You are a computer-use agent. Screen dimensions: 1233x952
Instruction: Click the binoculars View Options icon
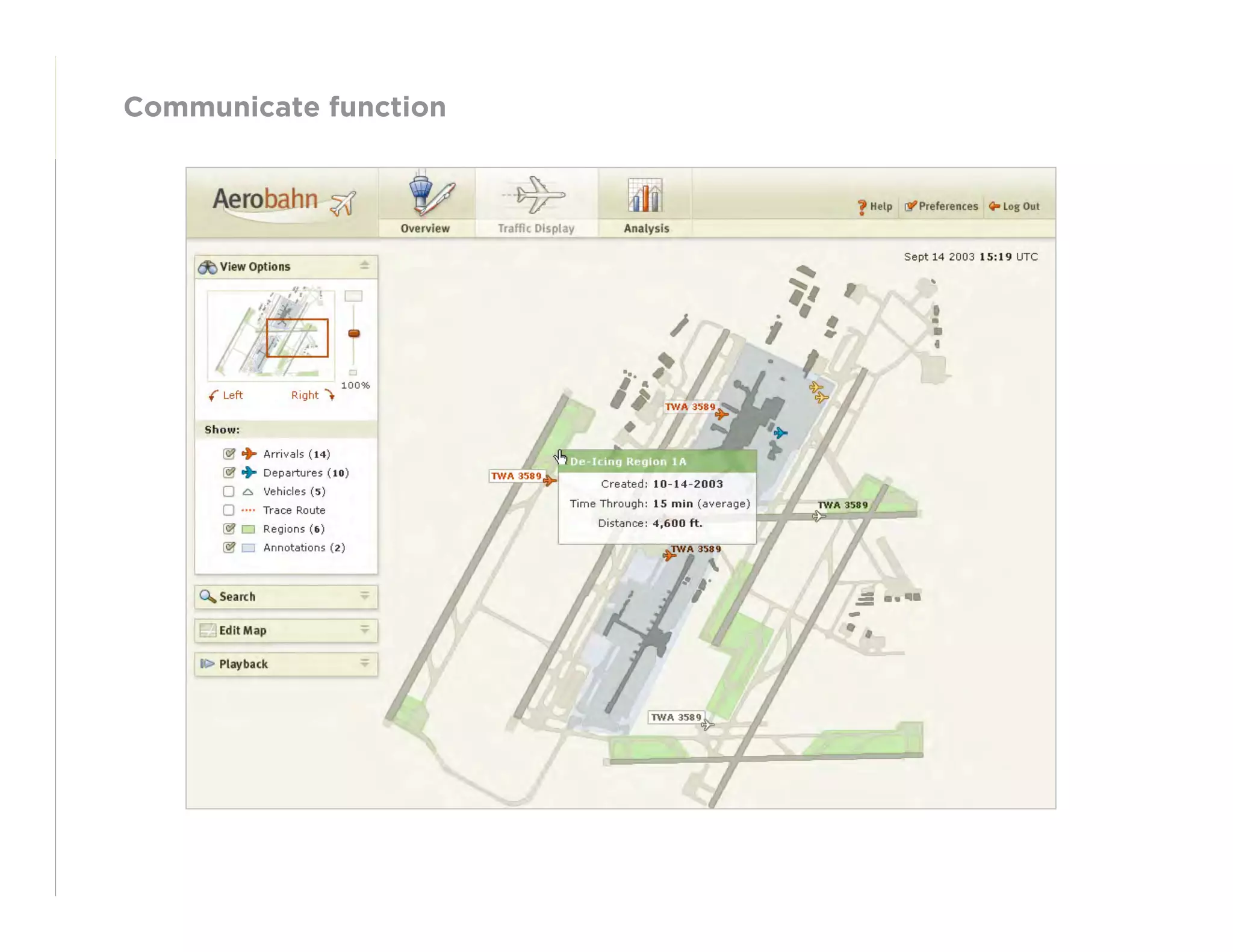coord(208,267)
